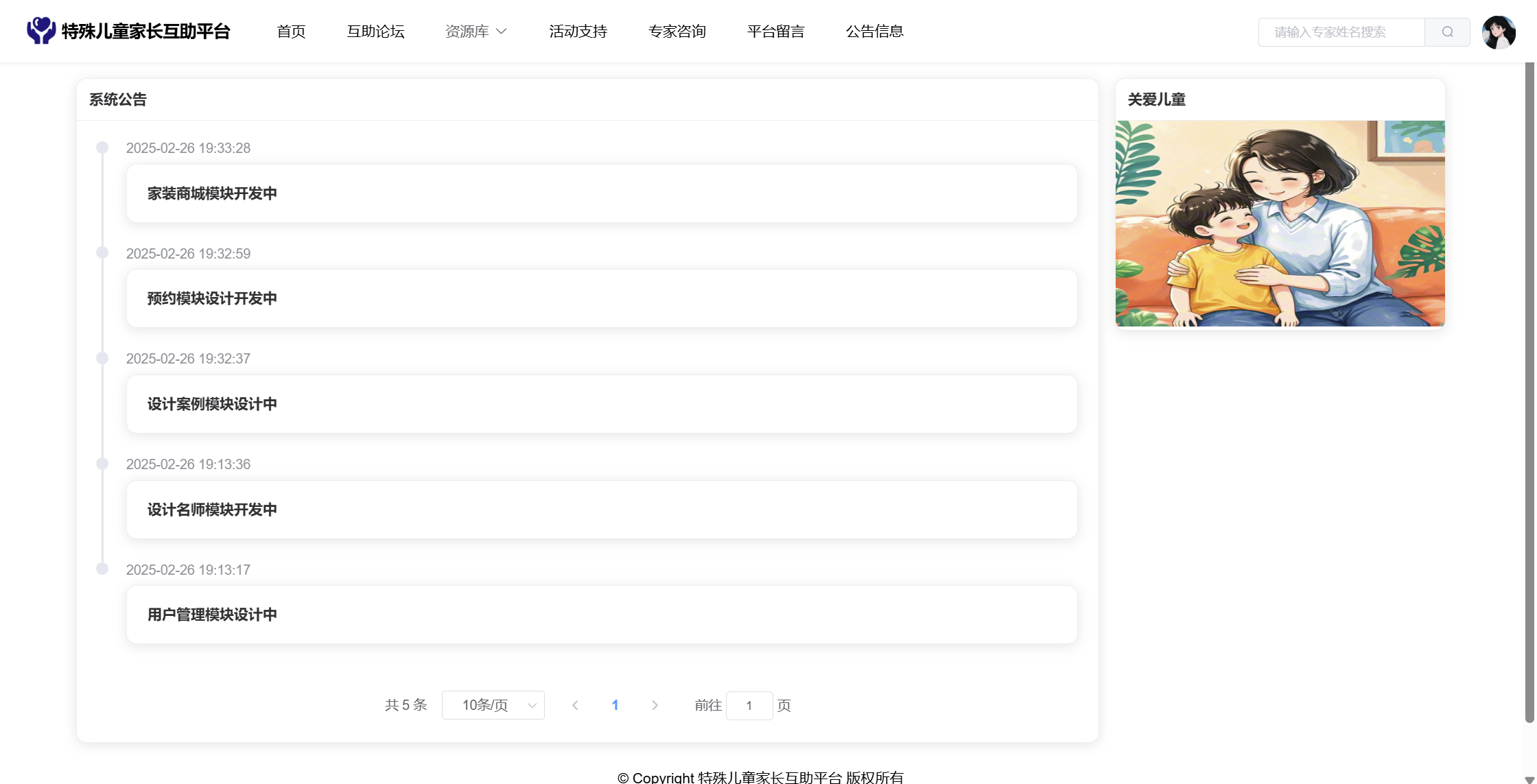Open the 公告信息 menu item
This screenshot has height=784, width=1537.
click(x=874, y=32)
